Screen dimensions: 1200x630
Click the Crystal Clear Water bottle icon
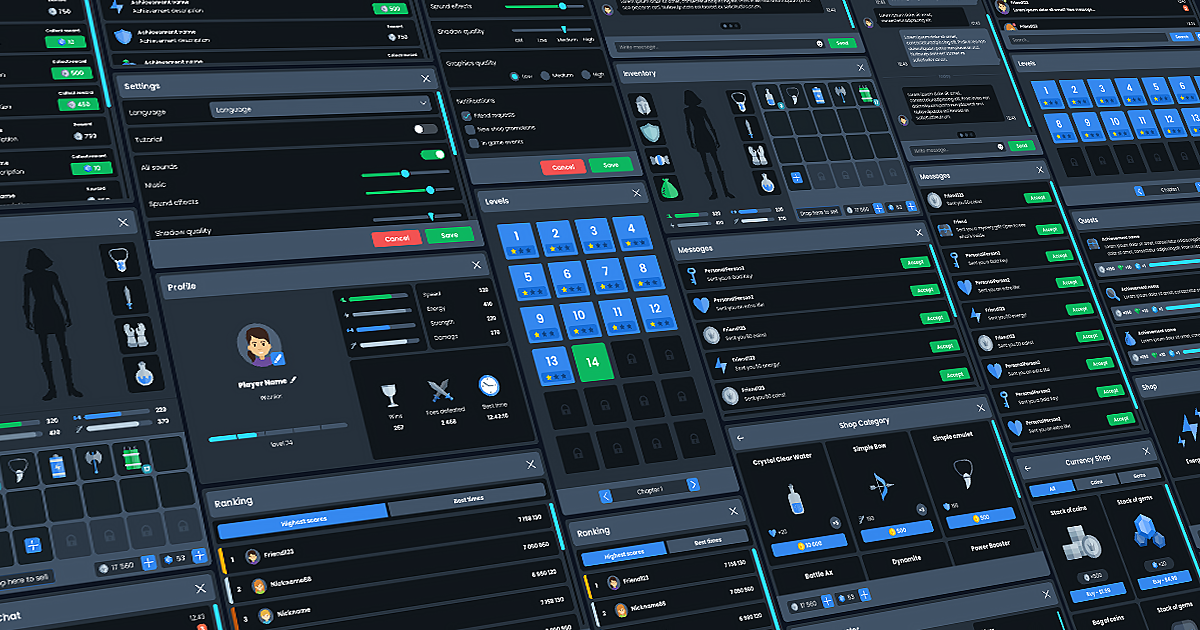(796, 500)
